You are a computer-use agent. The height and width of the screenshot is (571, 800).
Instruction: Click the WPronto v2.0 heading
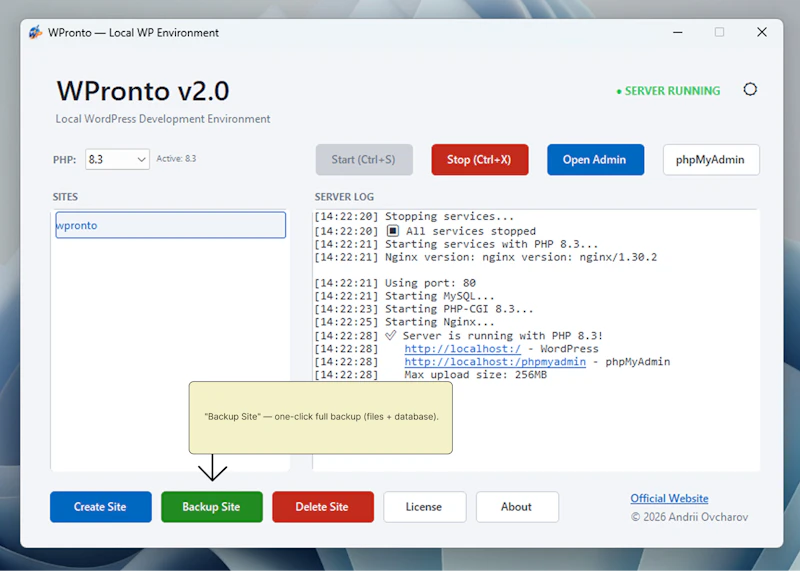coord(143,91)
